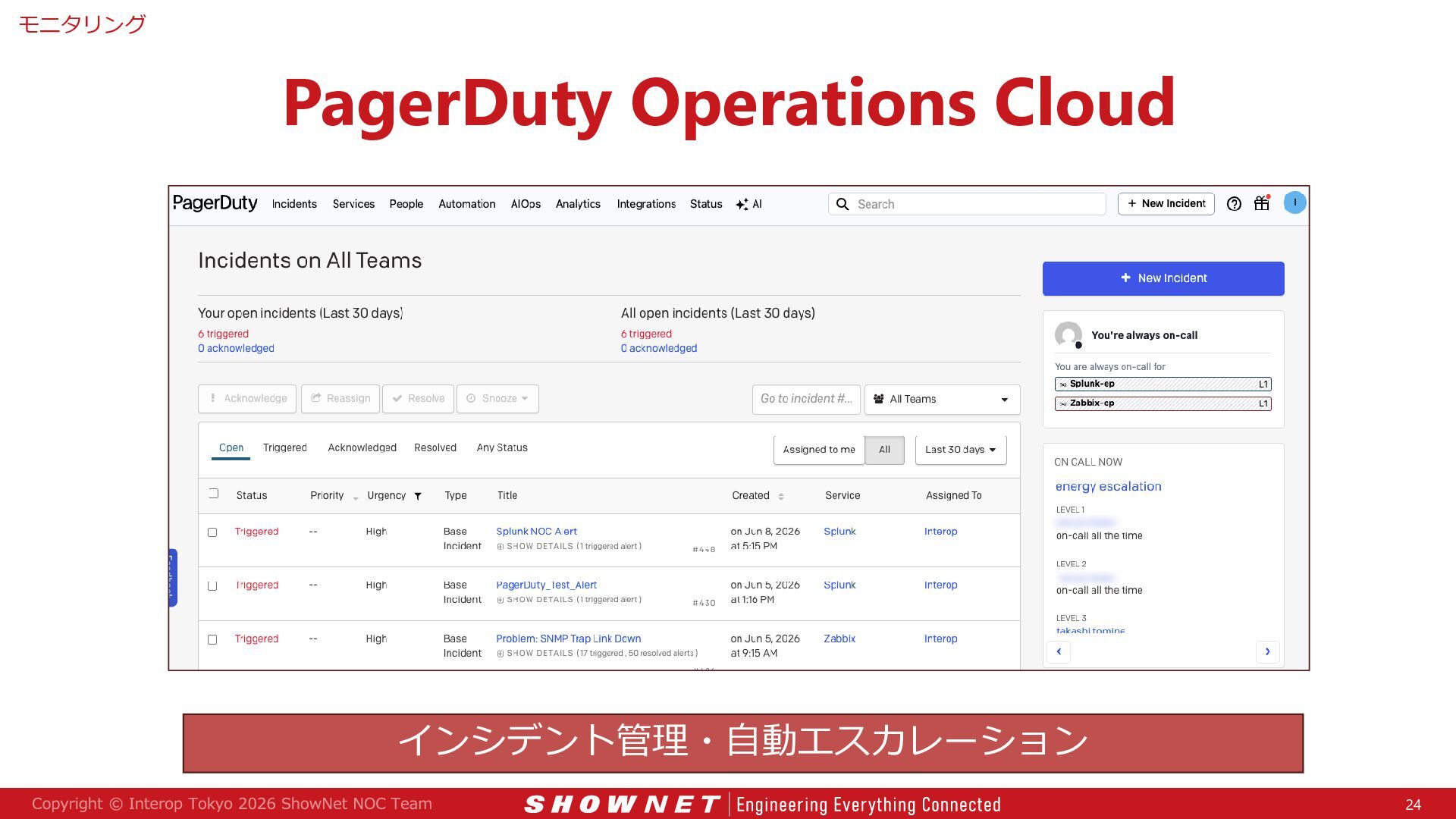Open the People menu
Image resolution: width=1456 pixels, height=819 pixels.
click(x=406, y=204)
